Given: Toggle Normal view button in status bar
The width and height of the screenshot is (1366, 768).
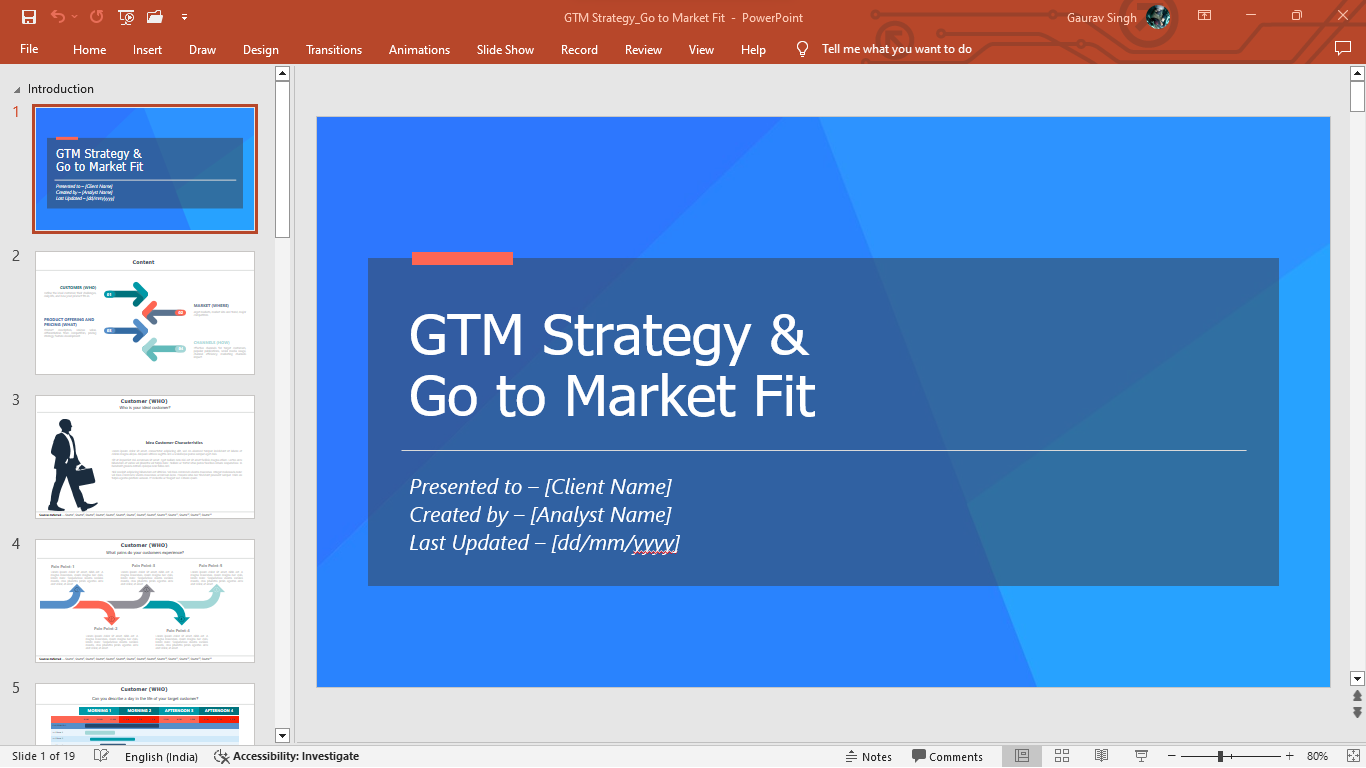Looking at the screenshot, I should coord(1022,756).
